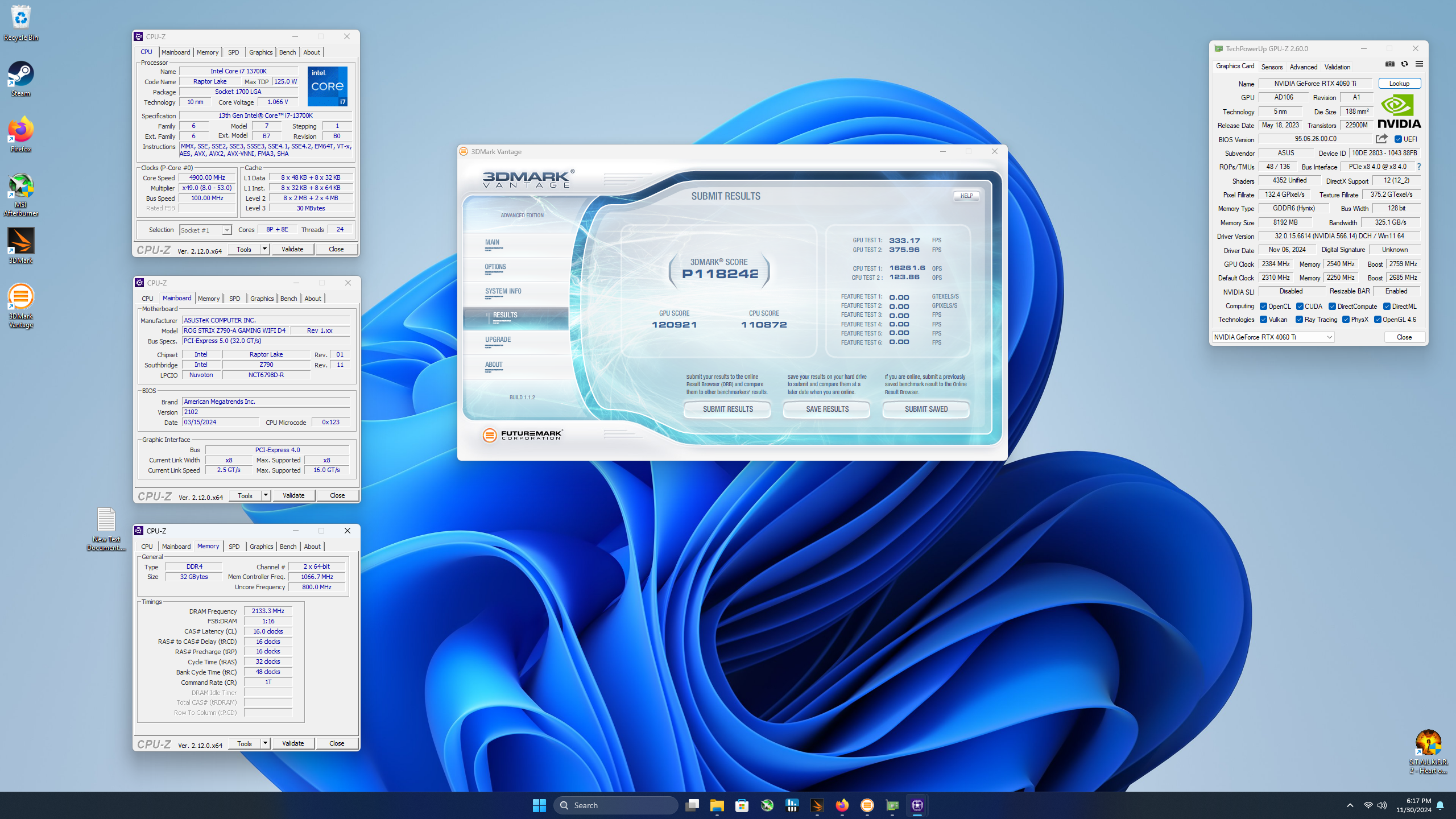The image size is (1456, 819).
Task: Toggle the Vulkan checkbox in GPU-Z
Action: click(x=1263, y=320)
